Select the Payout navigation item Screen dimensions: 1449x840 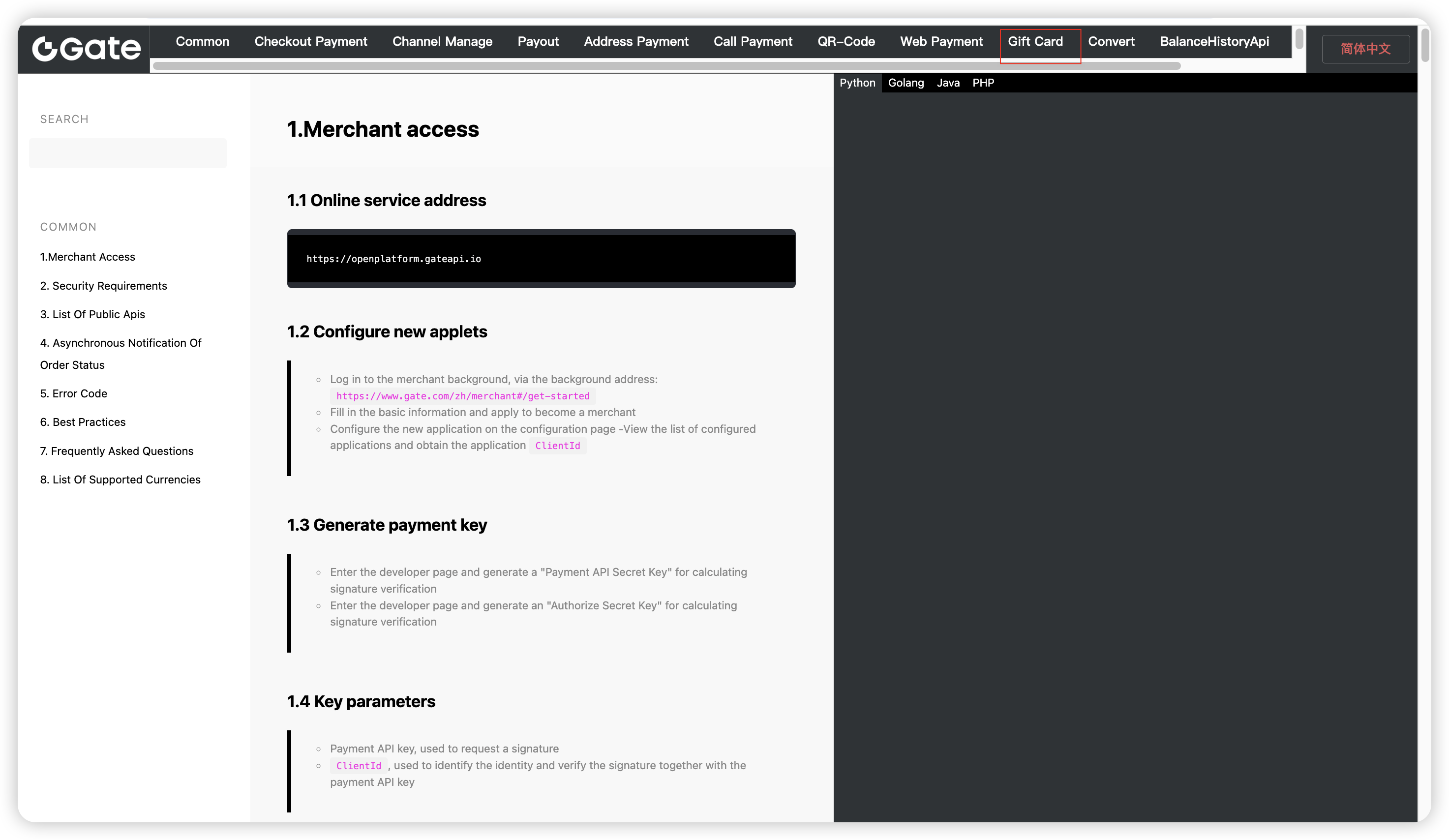(x=538, y=41)
